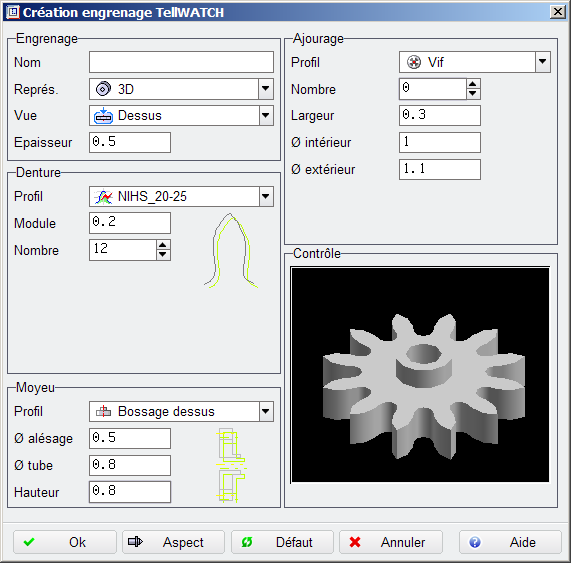Expand the Vue Dessus dropdown list

pyautogui.click(x=266, y=116)
